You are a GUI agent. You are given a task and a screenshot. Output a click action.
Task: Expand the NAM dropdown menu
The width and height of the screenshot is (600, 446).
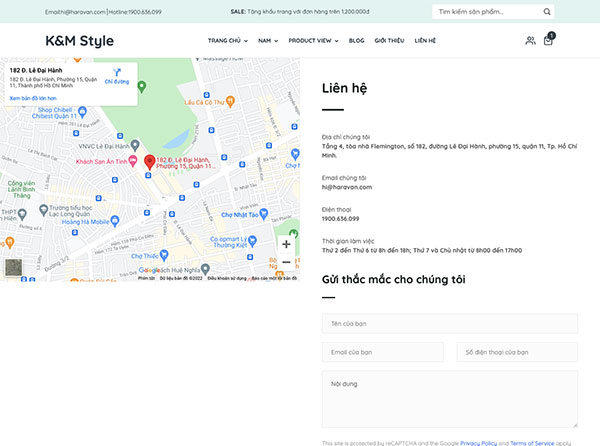coord(268,41)
